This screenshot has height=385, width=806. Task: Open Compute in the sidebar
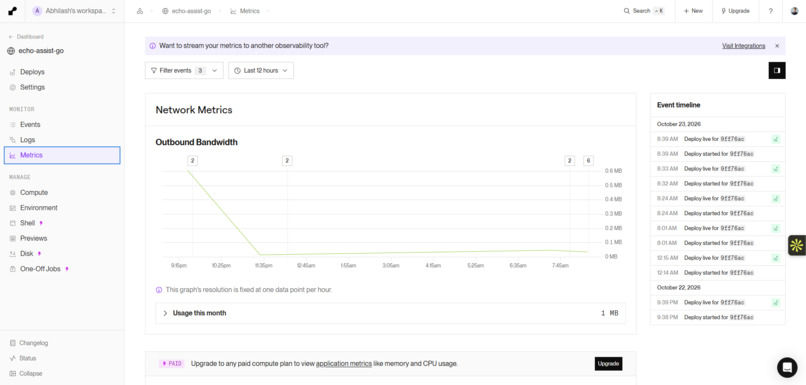pos(34,192)
